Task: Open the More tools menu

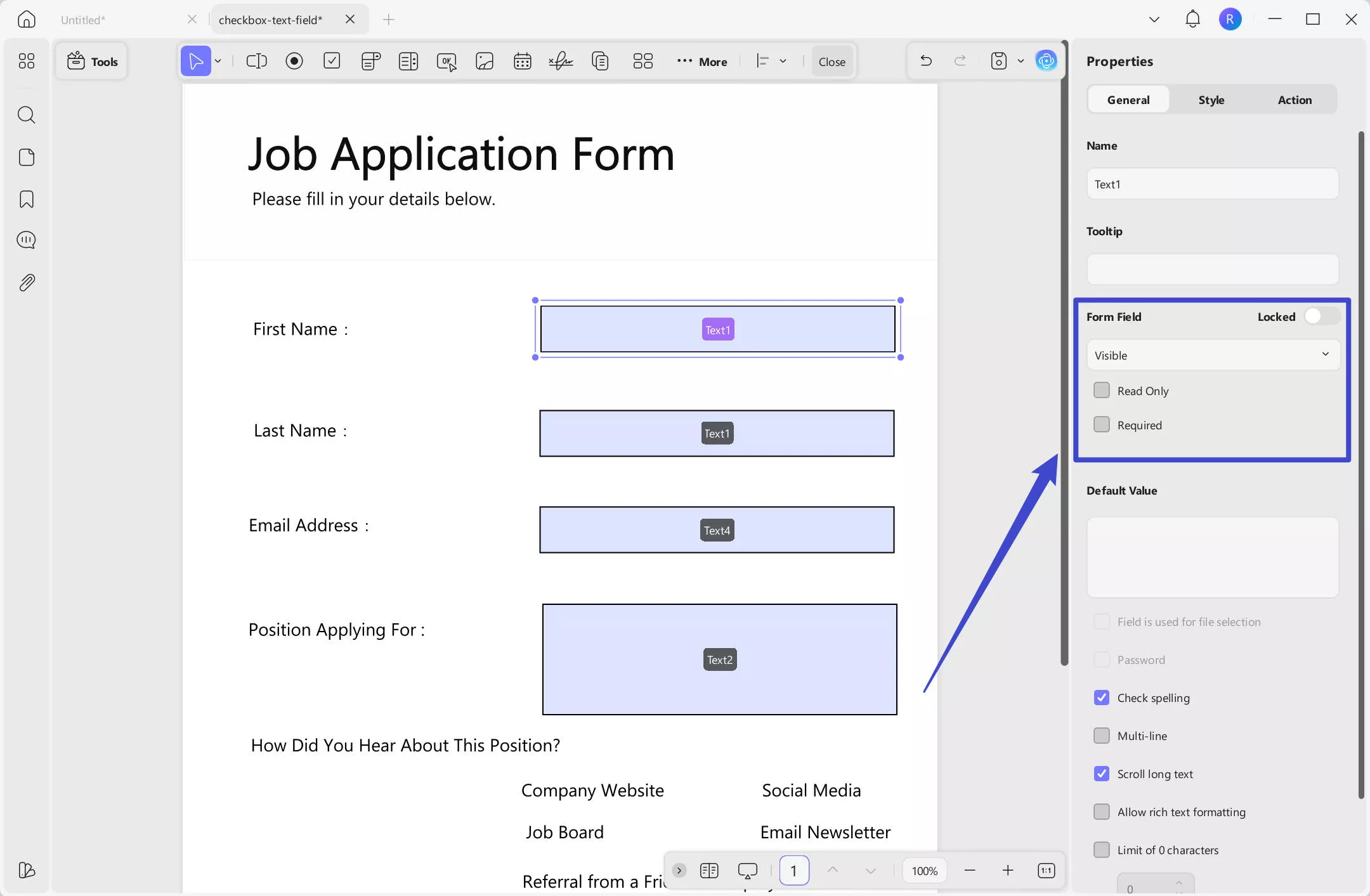Action: (702, 62)
